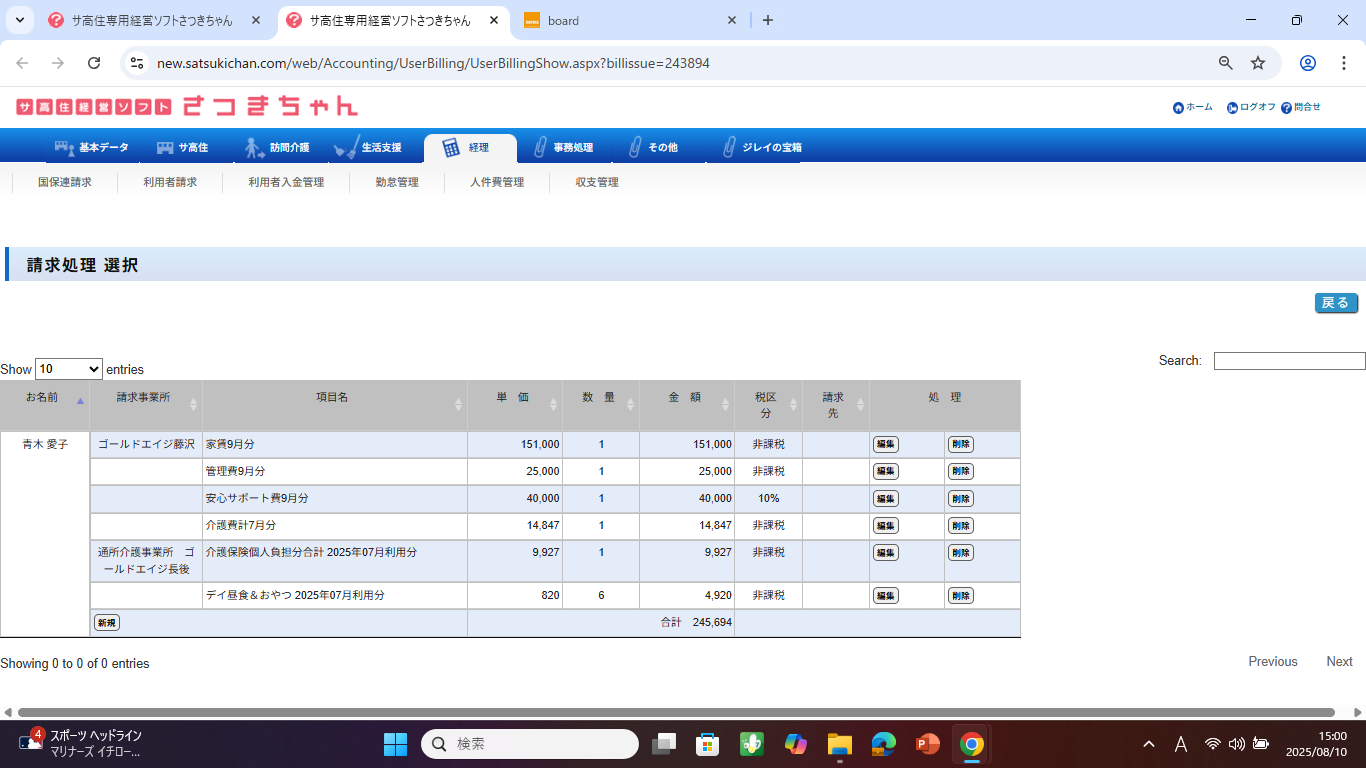Click 削除 for 管理費9月分 row

pyautogui.click(x=960, y=472)
